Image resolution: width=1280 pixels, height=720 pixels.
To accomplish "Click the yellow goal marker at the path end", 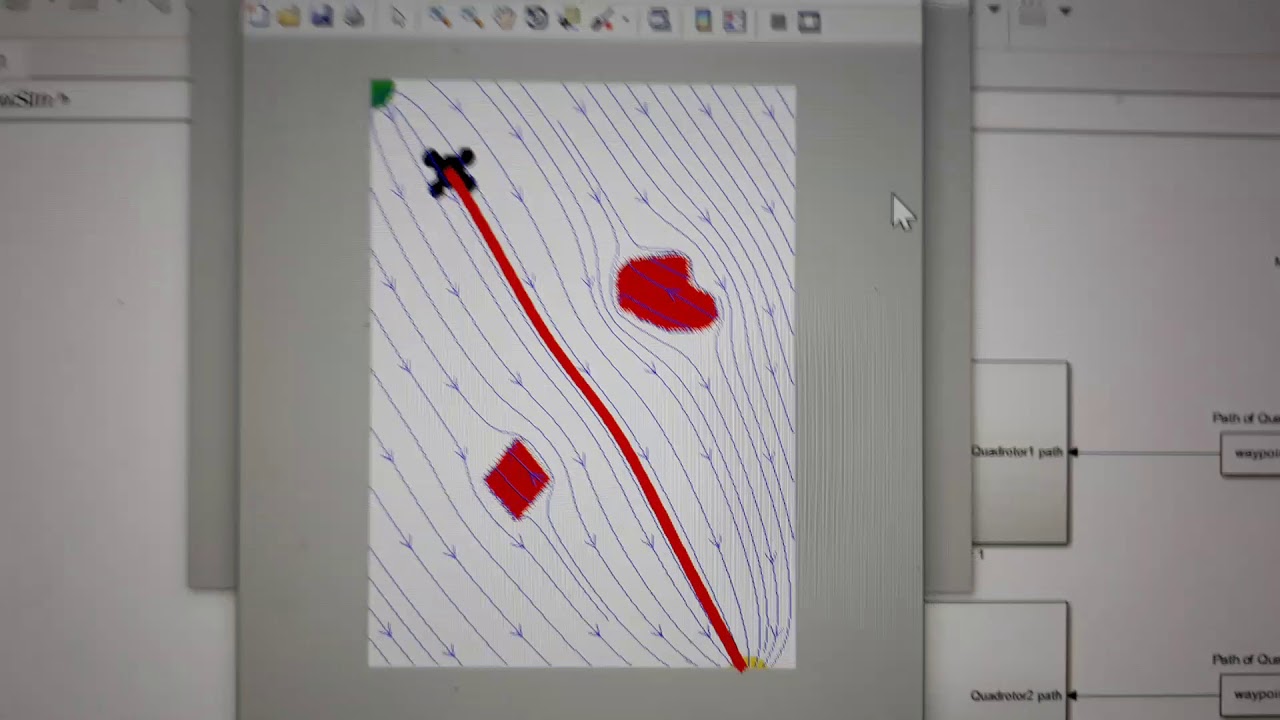I will pos(754,663).
